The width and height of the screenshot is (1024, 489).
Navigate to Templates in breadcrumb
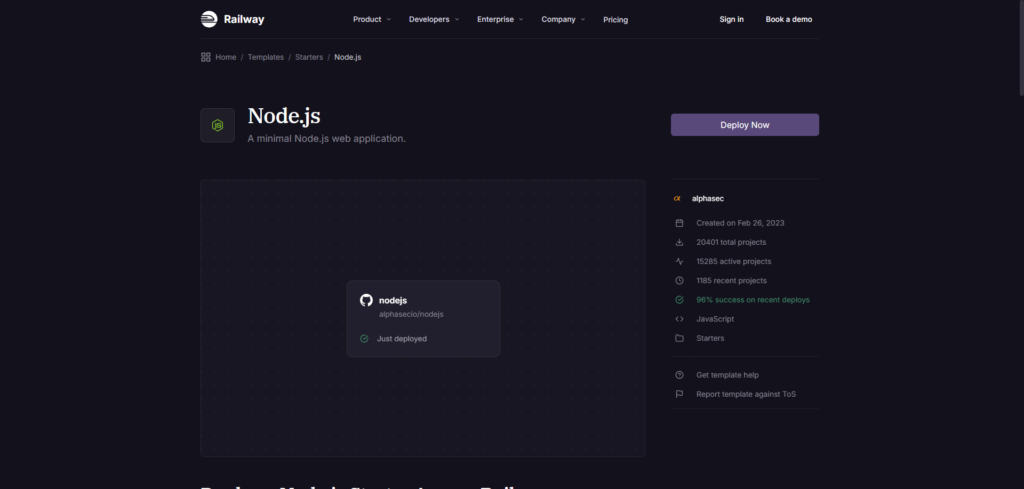266,57
